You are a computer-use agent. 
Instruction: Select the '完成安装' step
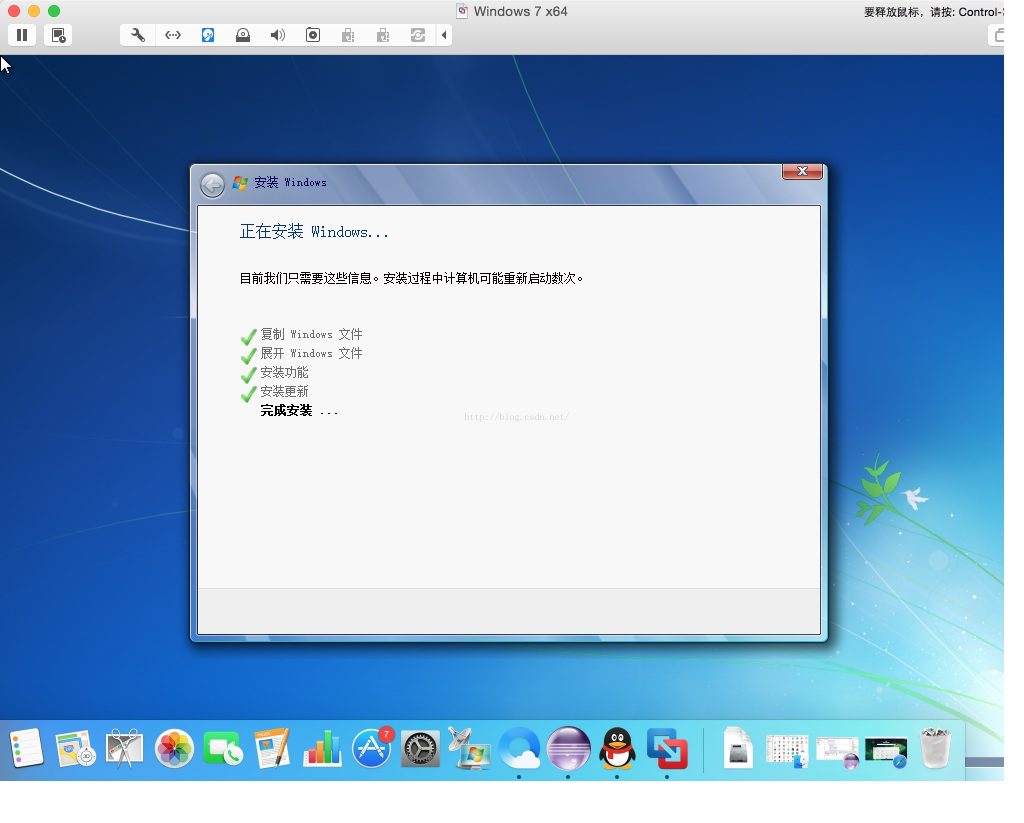pos(299,411)
